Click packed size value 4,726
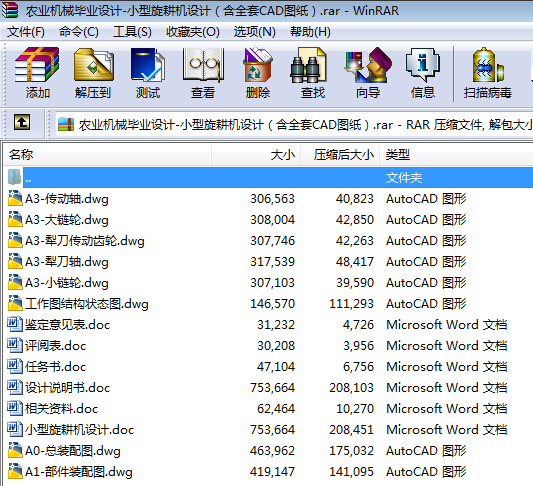 (x=358, y=325)
